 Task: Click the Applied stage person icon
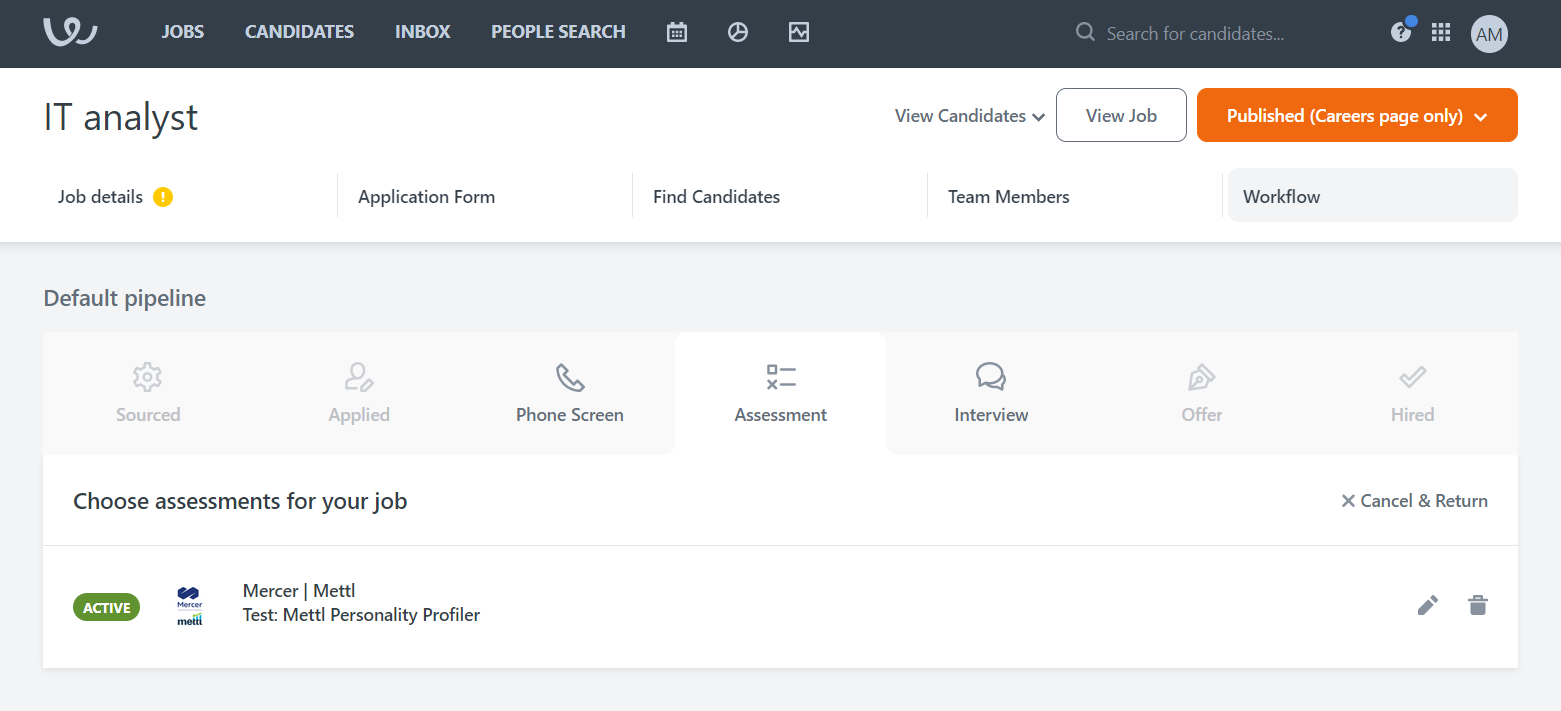coord(359,377)
